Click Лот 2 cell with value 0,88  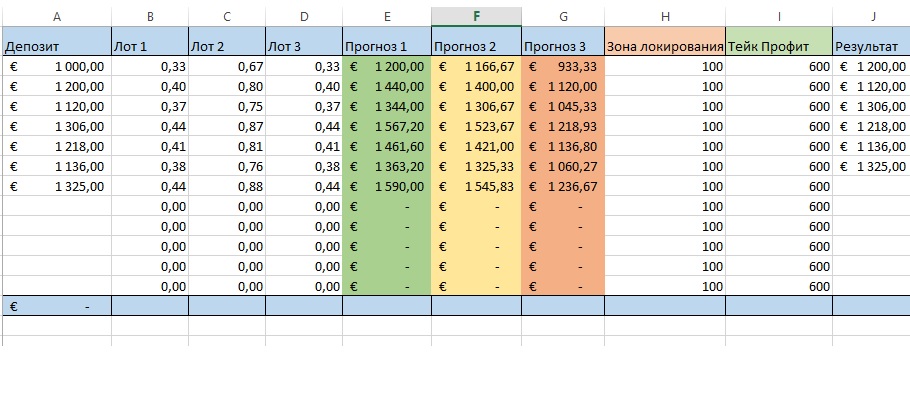pos(227,187)
